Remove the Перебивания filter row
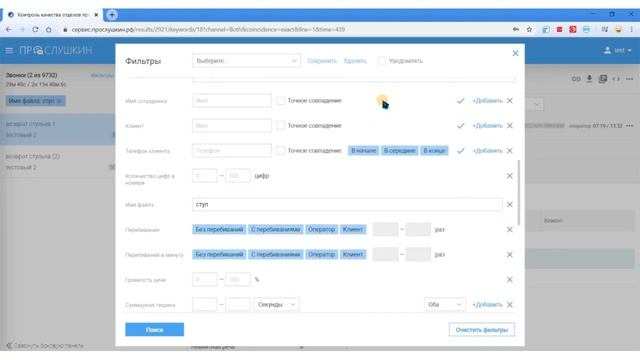The height and width of the screenshot is (360, 640). pyautogui.click(x=510, y=230)
